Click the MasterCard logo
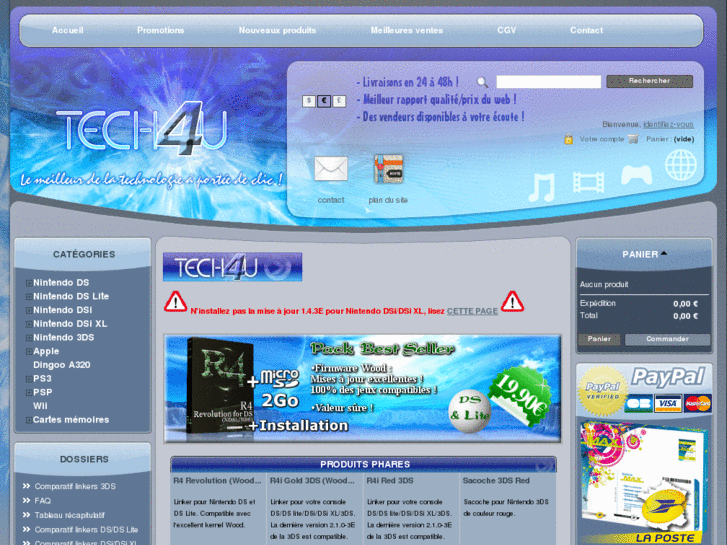This screenshot has height=545, width=727. tap(697, 404)
